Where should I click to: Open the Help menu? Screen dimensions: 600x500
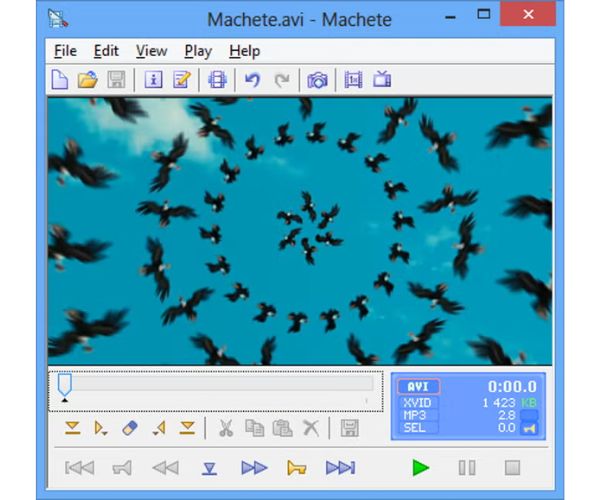coord(244,51)
